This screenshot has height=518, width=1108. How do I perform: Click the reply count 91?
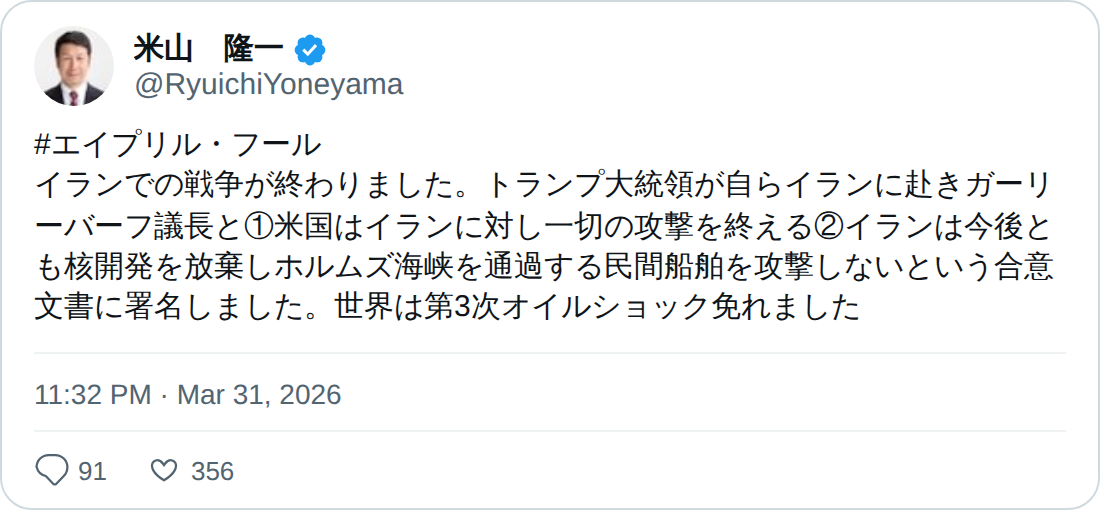92,471
